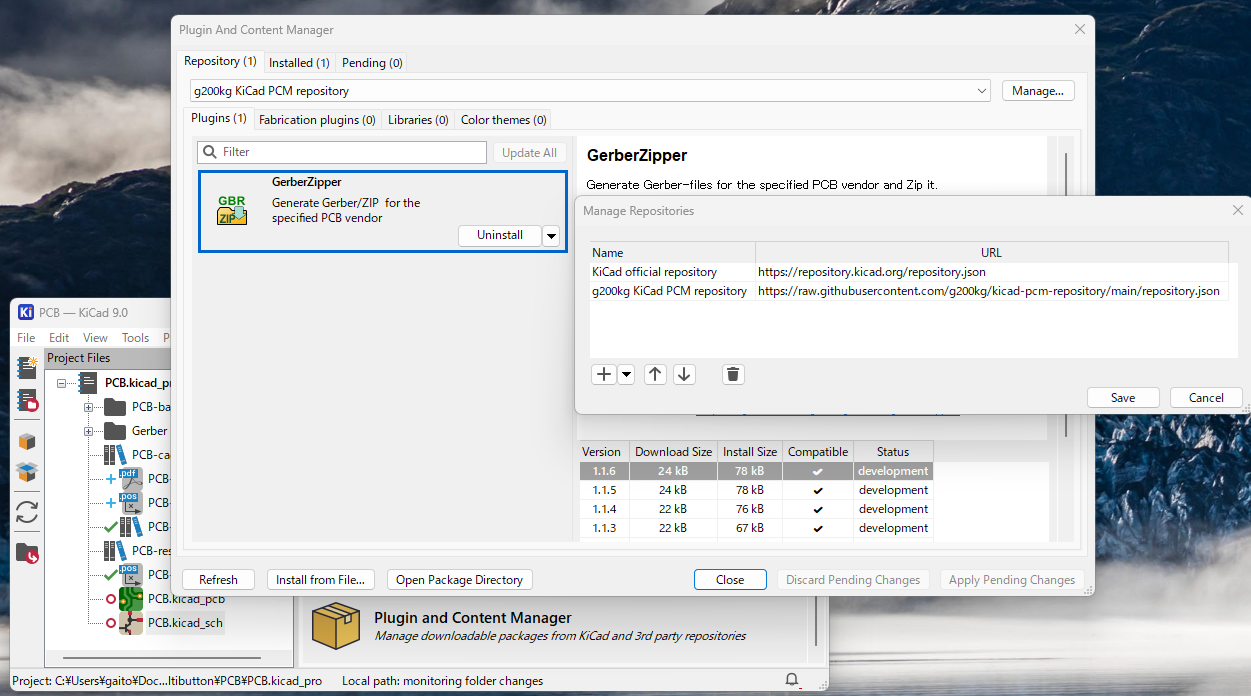Click Cancel in Manage Repositories
1251x696 pixels.
click(x=1206, y=397)
